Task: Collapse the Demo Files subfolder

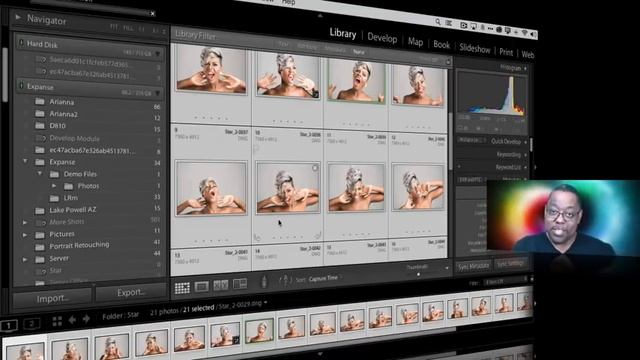Action: (40, 173)
